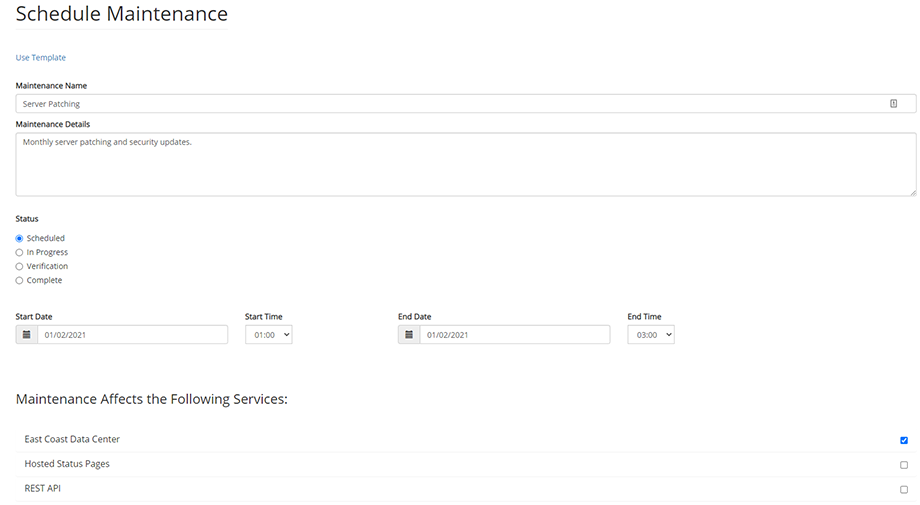Click the Schedule Maintenance page heading
Viewport: 920px width, 505px height.
click(x=121, y=13)
